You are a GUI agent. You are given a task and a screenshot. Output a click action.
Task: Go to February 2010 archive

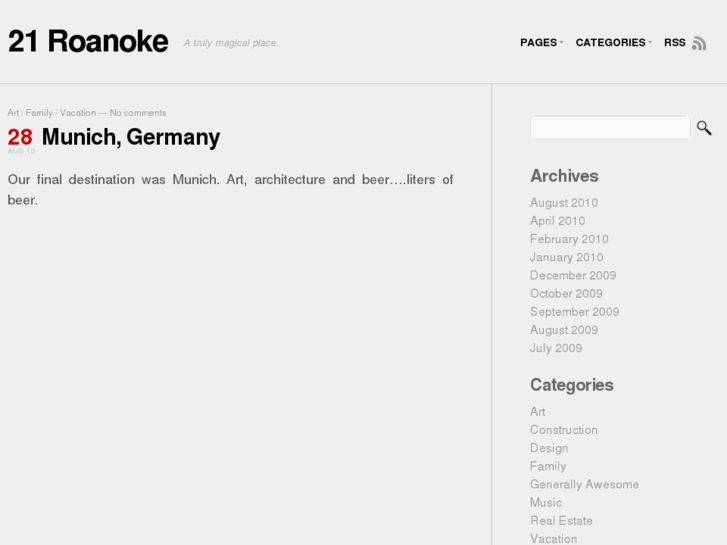[x=569, y=239]
